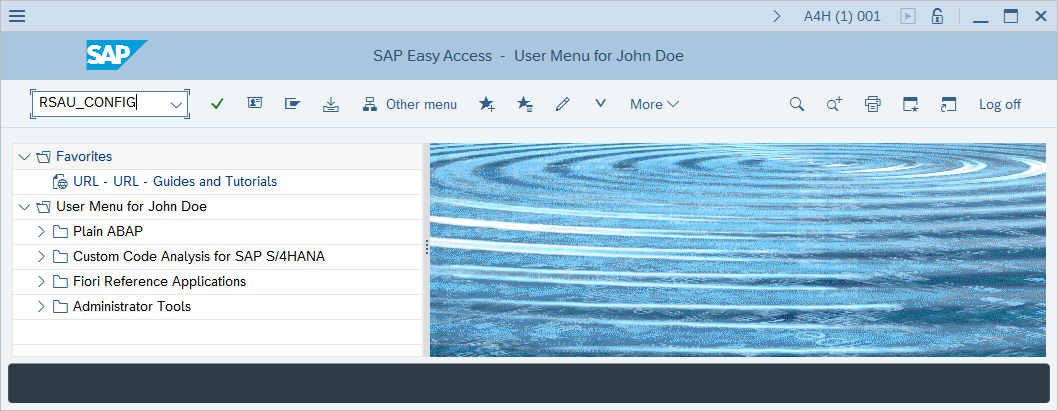Expand the More dropdown menu
Image resolution: width=1058 pixels, height=411 pixels.
tap(655, 104)
